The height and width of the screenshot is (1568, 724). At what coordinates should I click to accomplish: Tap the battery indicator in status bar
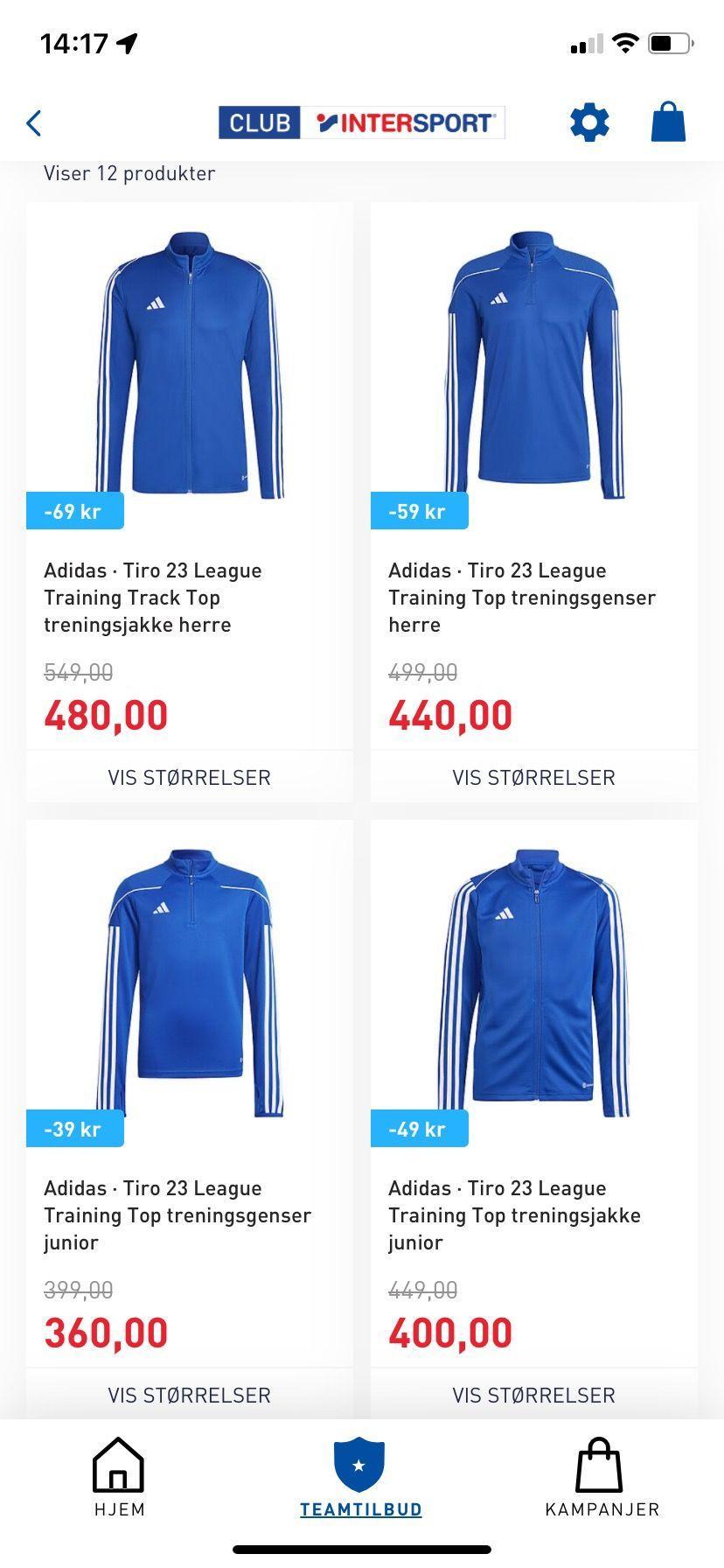click(671, 43)
